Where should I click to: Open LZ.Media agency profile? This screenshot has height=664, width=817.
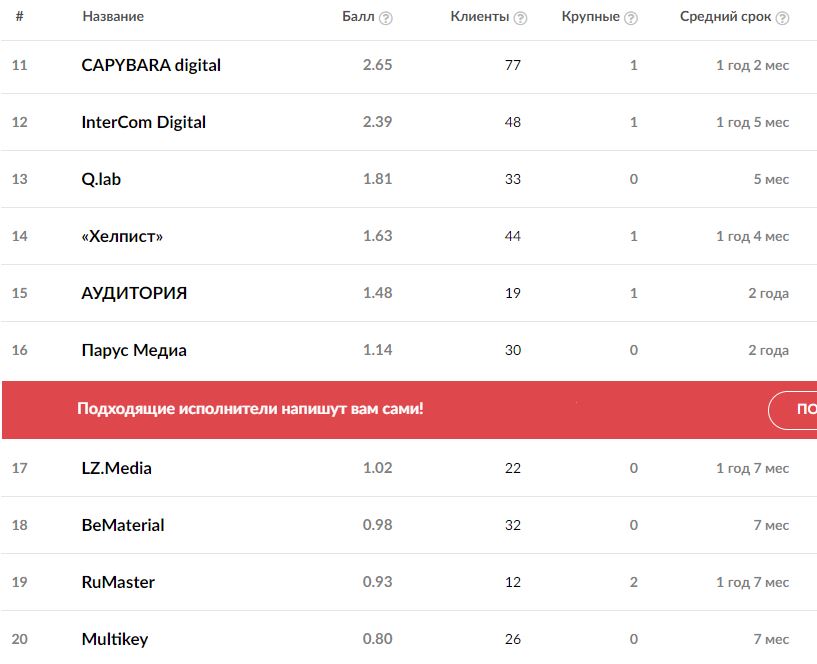116,468
